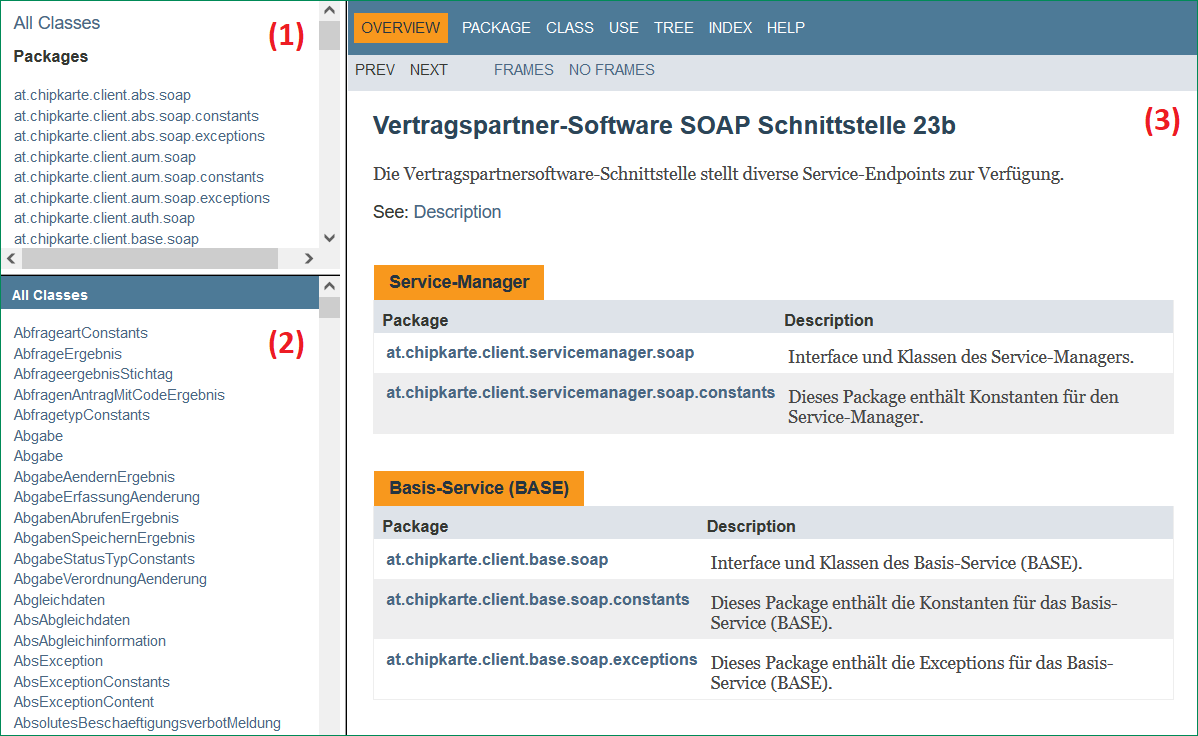
Task: Open class AbfrageergebnisStichtag
Action: point(93,374)
